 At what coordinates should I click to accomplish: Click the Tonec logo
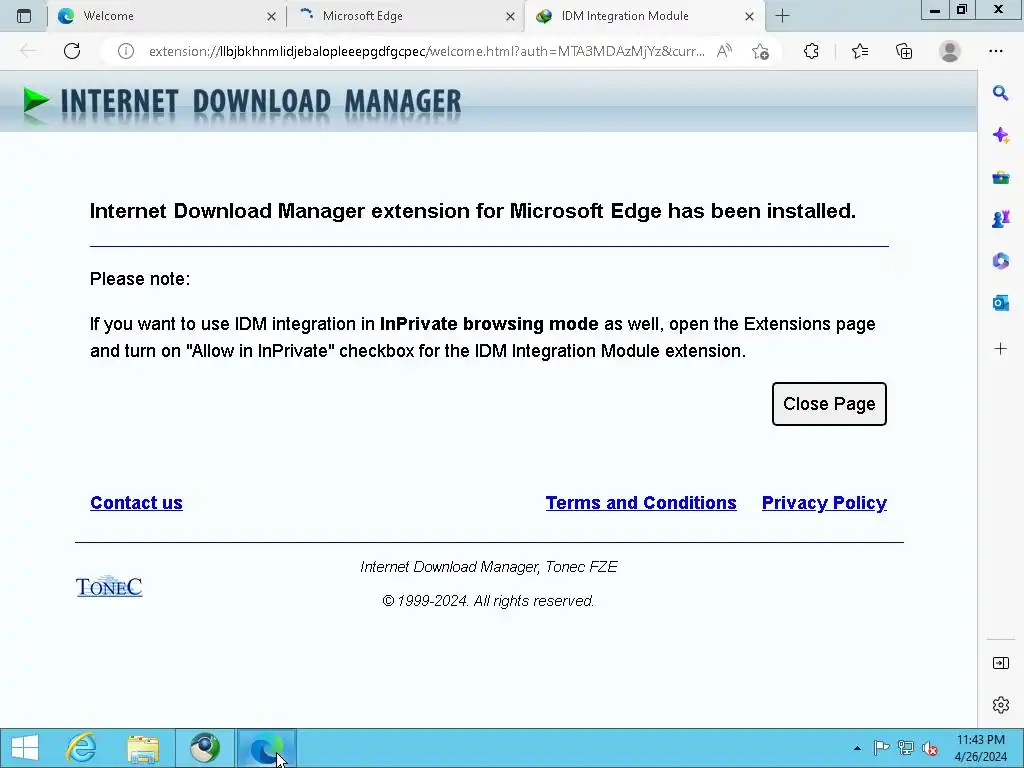pyautogui.click(x=109, y=586)
